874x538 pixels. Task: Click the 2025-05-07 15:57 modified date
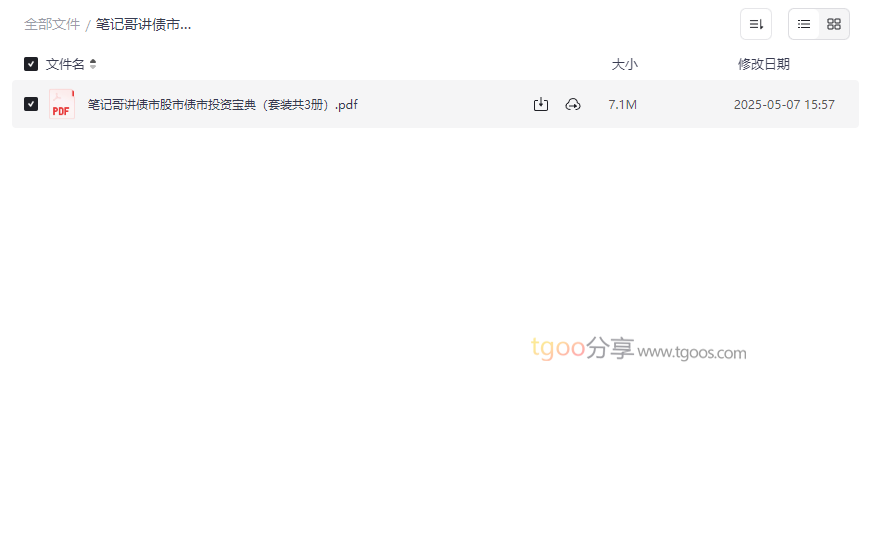coord(783,104)
